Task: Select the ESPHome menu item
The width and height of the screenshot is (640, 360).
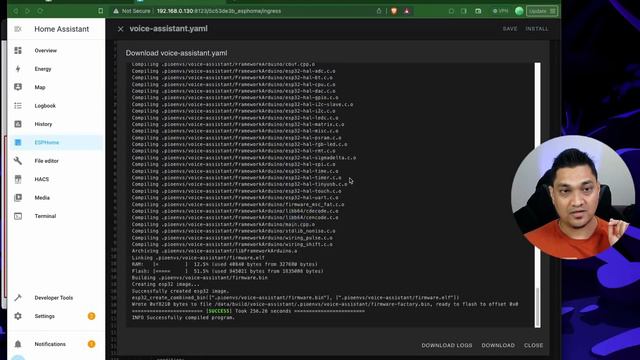Action: [x=56, y=142]
